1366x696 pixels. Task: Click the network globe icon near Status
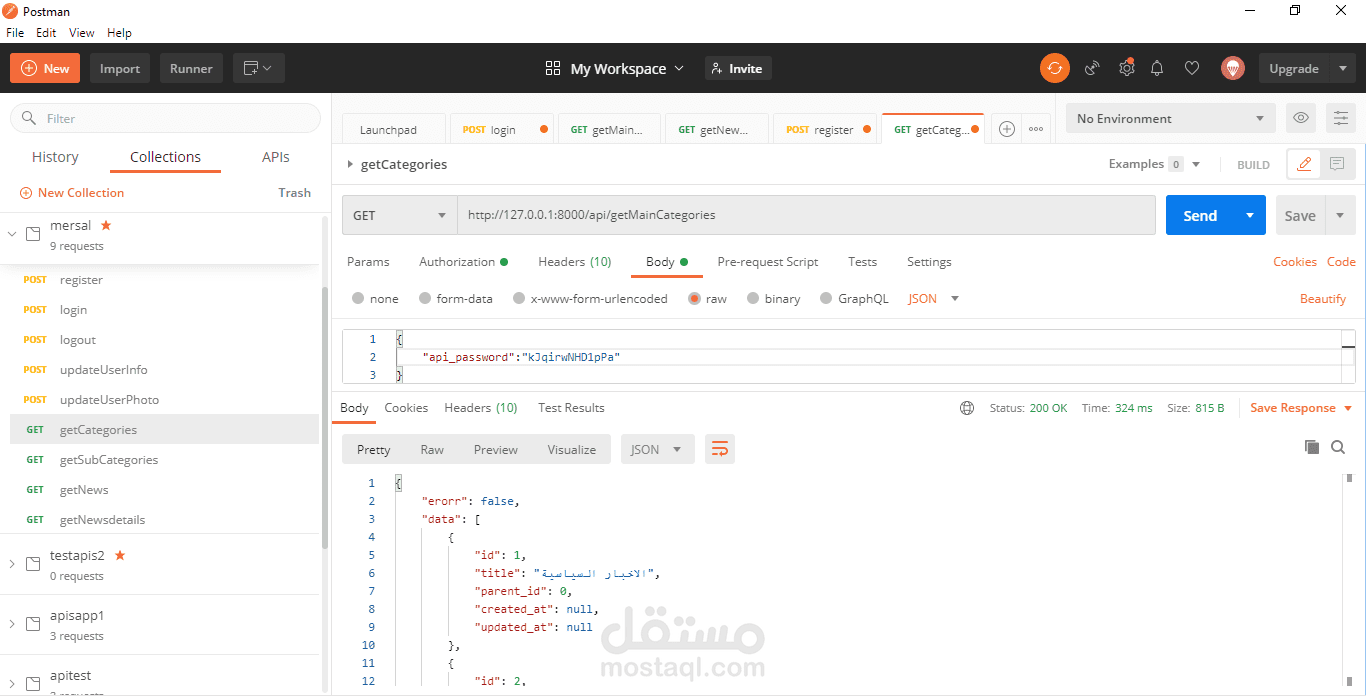coord(966,408)
